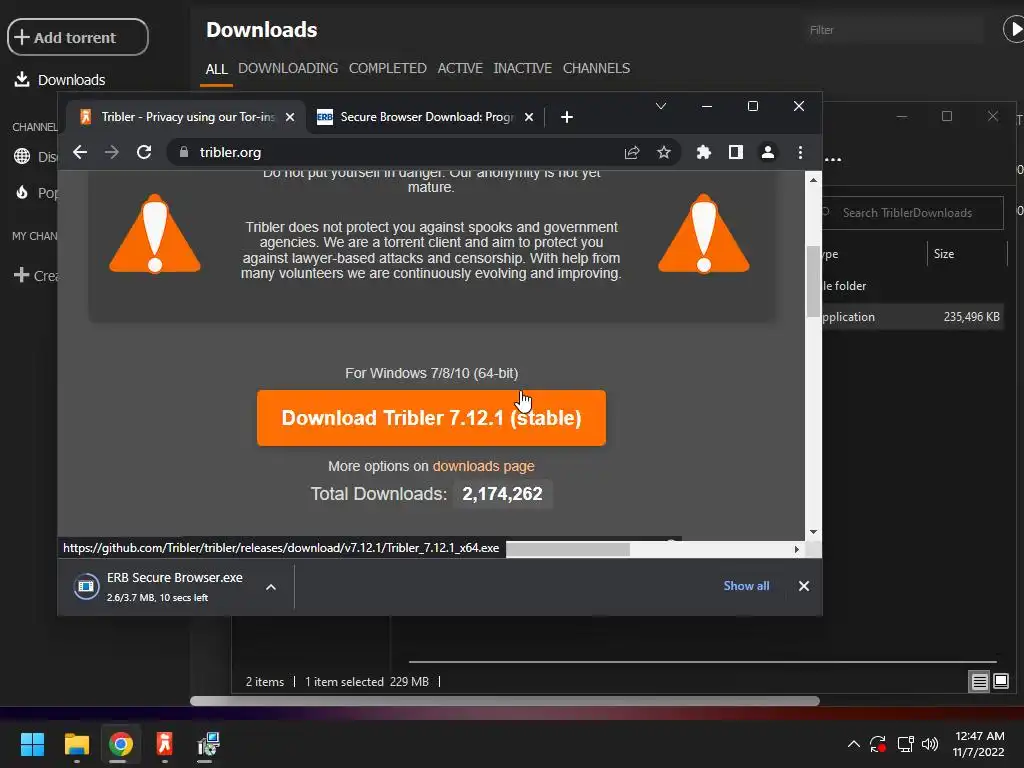Show hidden system tray icons
Screen dimensions: 1024x768
click(854, 744)
